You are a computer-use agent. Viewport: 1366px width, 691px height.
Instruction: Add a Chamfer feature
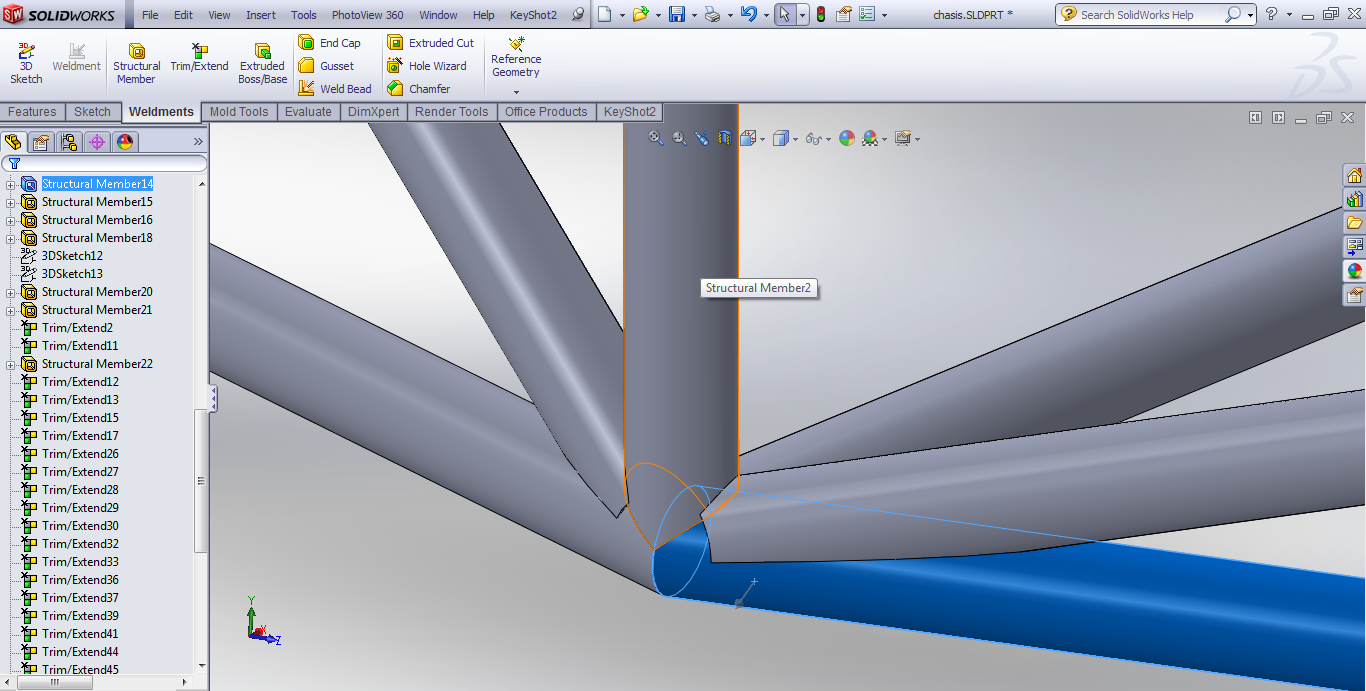(419, 89)
